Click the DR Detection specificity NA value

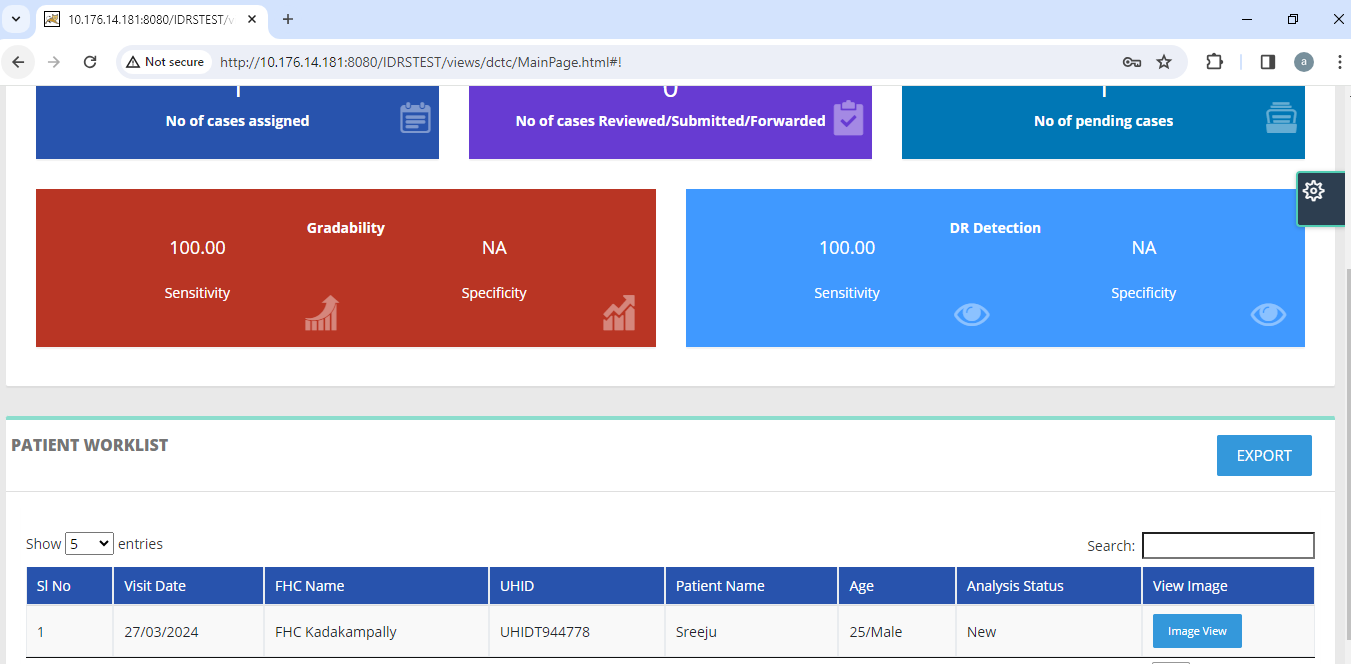pyautogui.click(x=1144, y=248)
